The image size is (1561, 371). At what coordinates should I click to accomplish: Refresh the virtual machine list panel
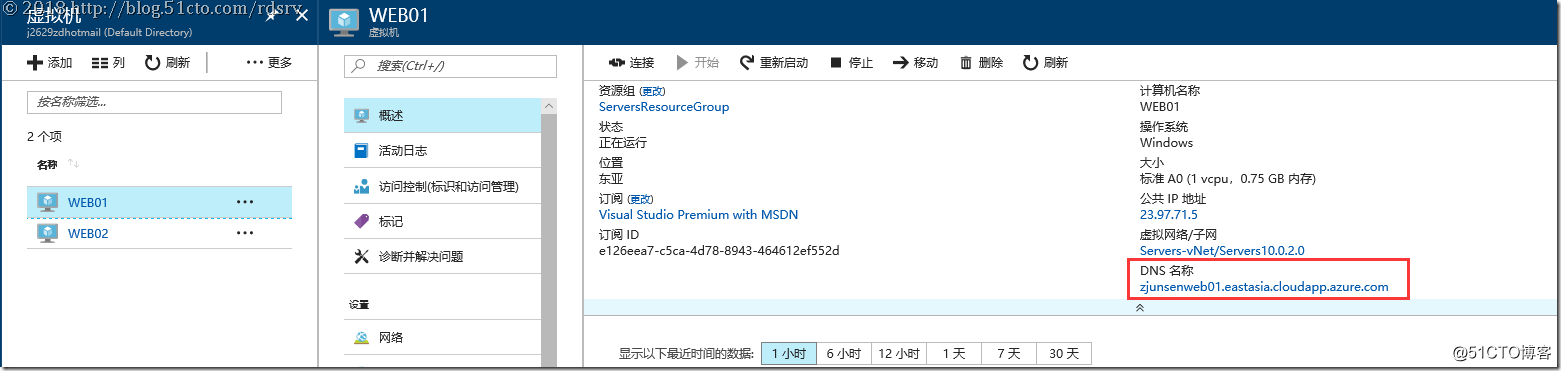[x=167, y=62]
